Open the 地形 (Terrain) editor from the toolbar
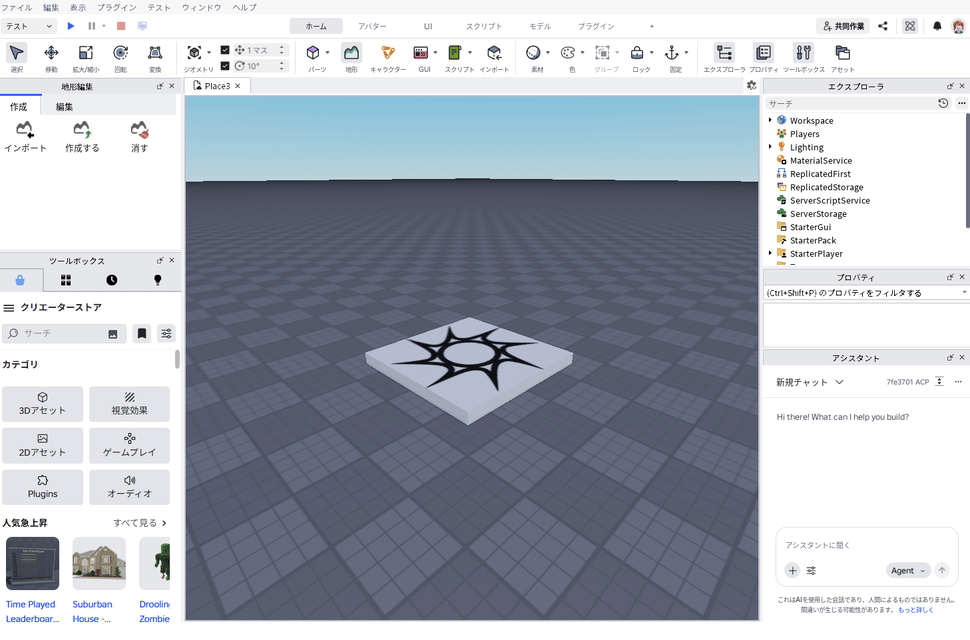The height and width of the screenshot is (640, 970). [x=351, y=58]
